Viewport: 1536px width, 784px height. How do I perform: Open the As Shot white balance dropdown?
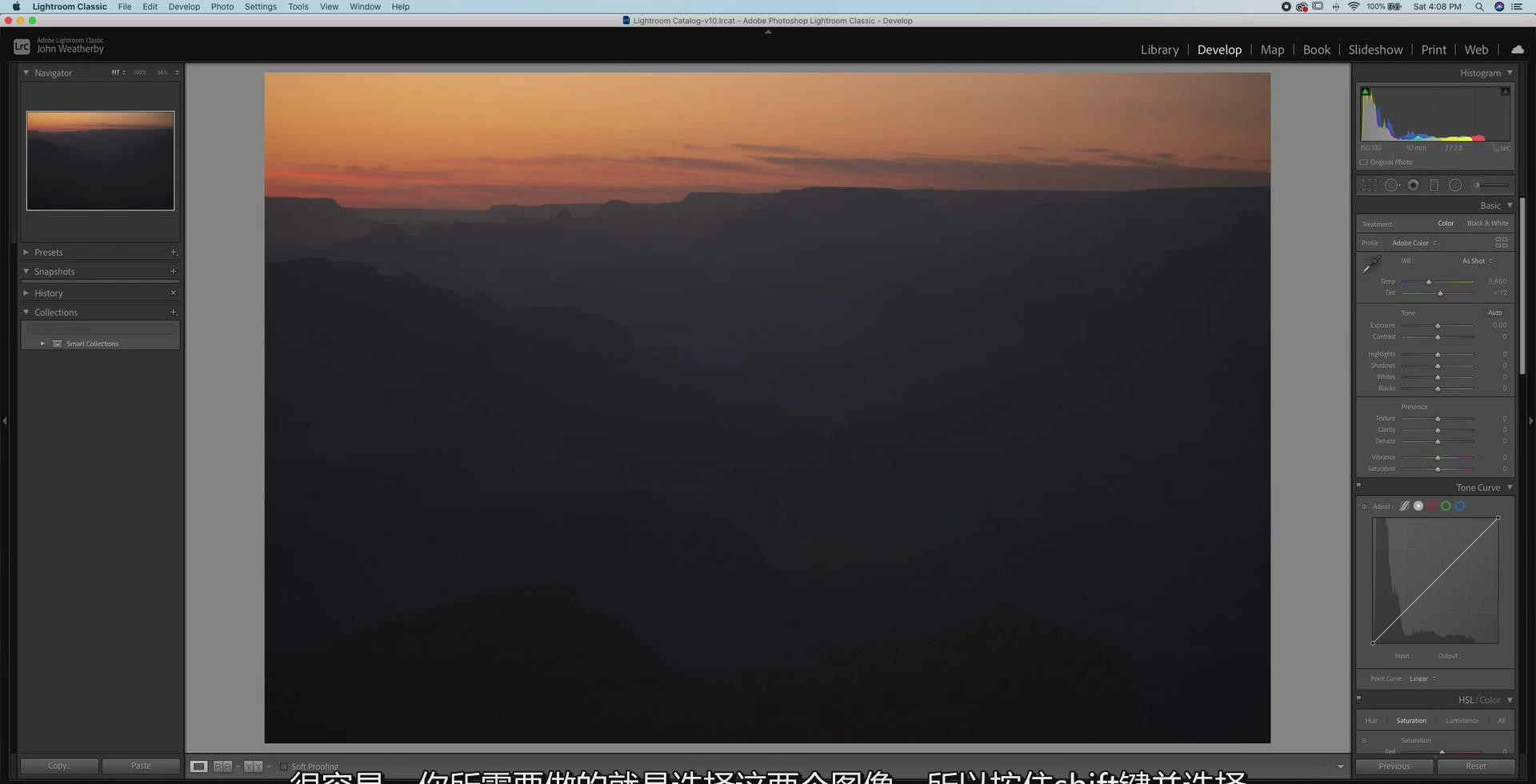pos(1478,261)
